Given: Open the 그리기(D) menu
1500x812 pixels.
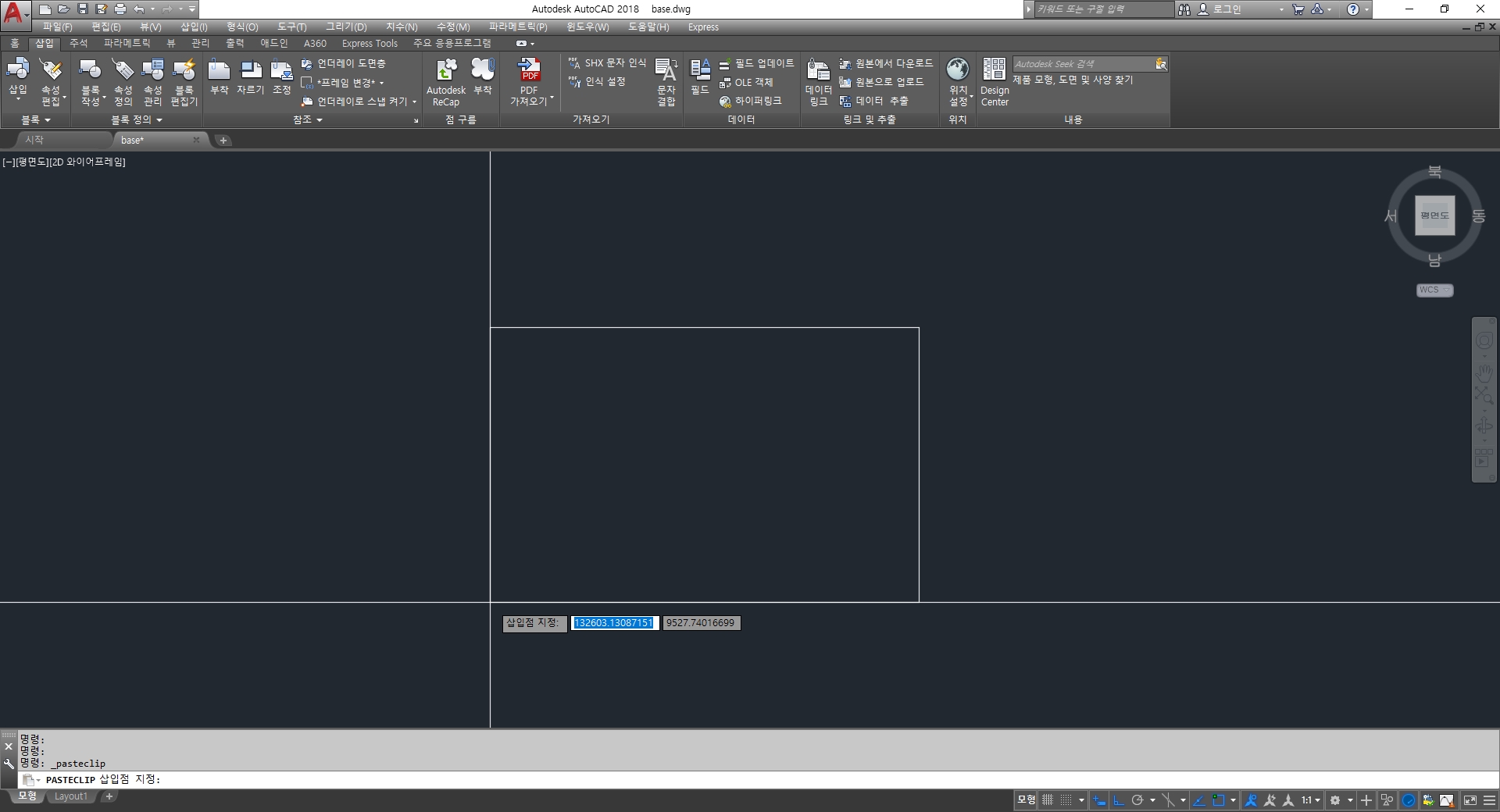Looking at the screenshot, I should (x=346, y=27).
